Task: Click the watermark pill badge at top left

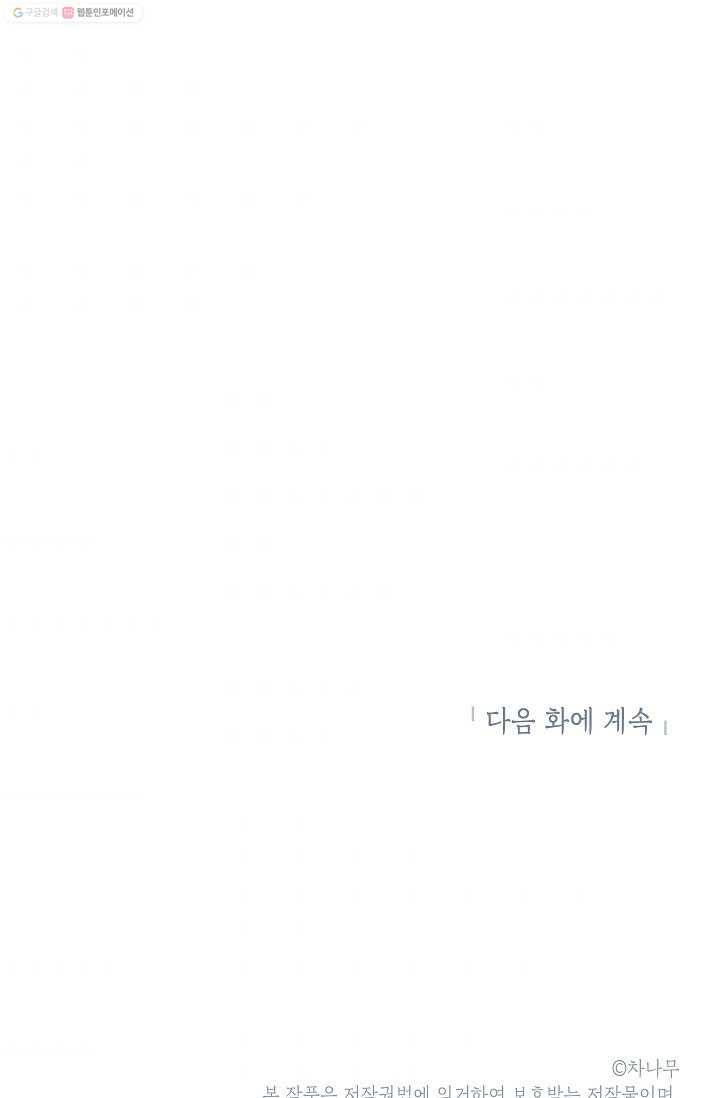Action: 74,13
